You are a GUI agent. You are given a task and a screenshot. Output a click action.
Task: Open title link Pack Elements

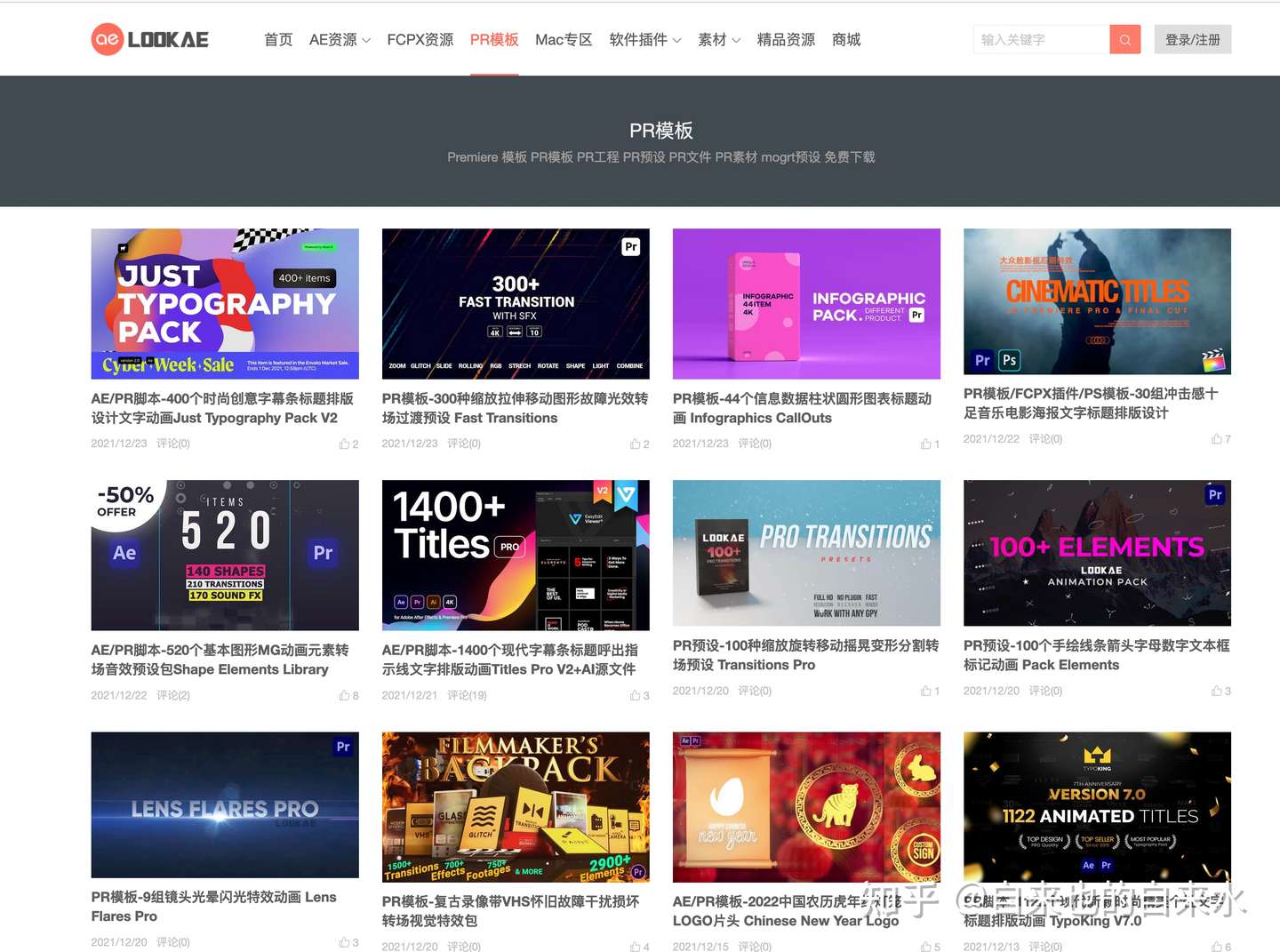1096,655
